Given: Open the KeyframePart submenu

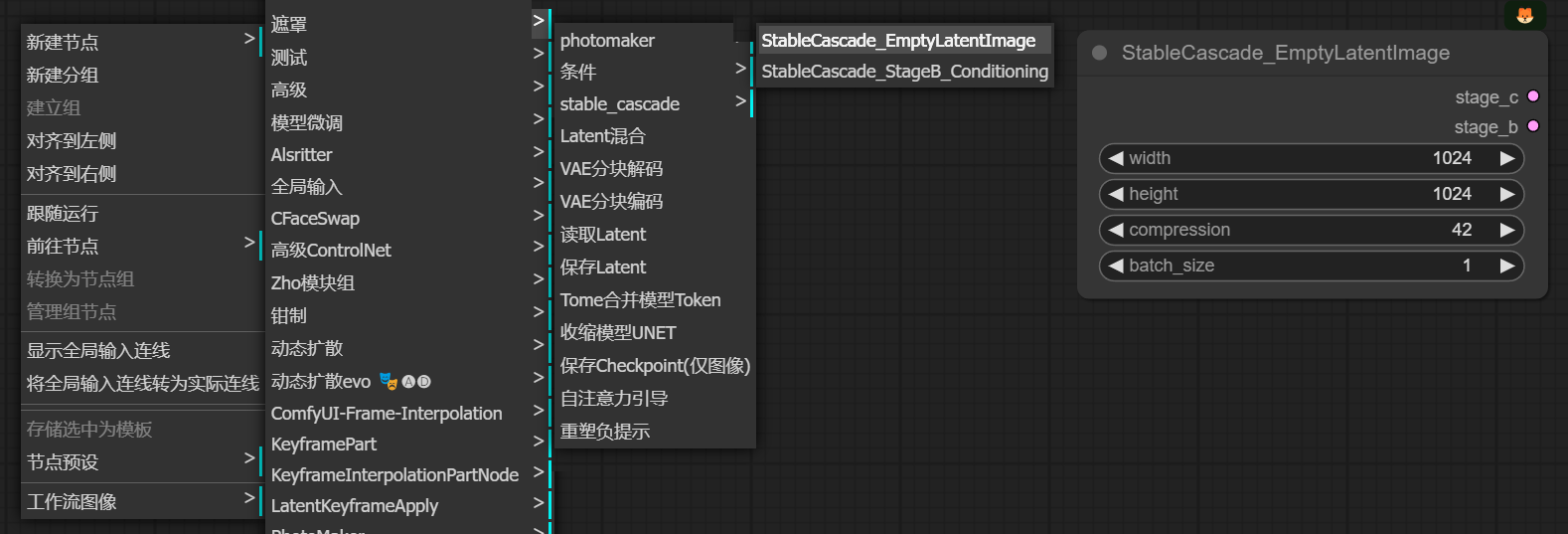Looking at the screenshot, I should click(x=408, y=444).
